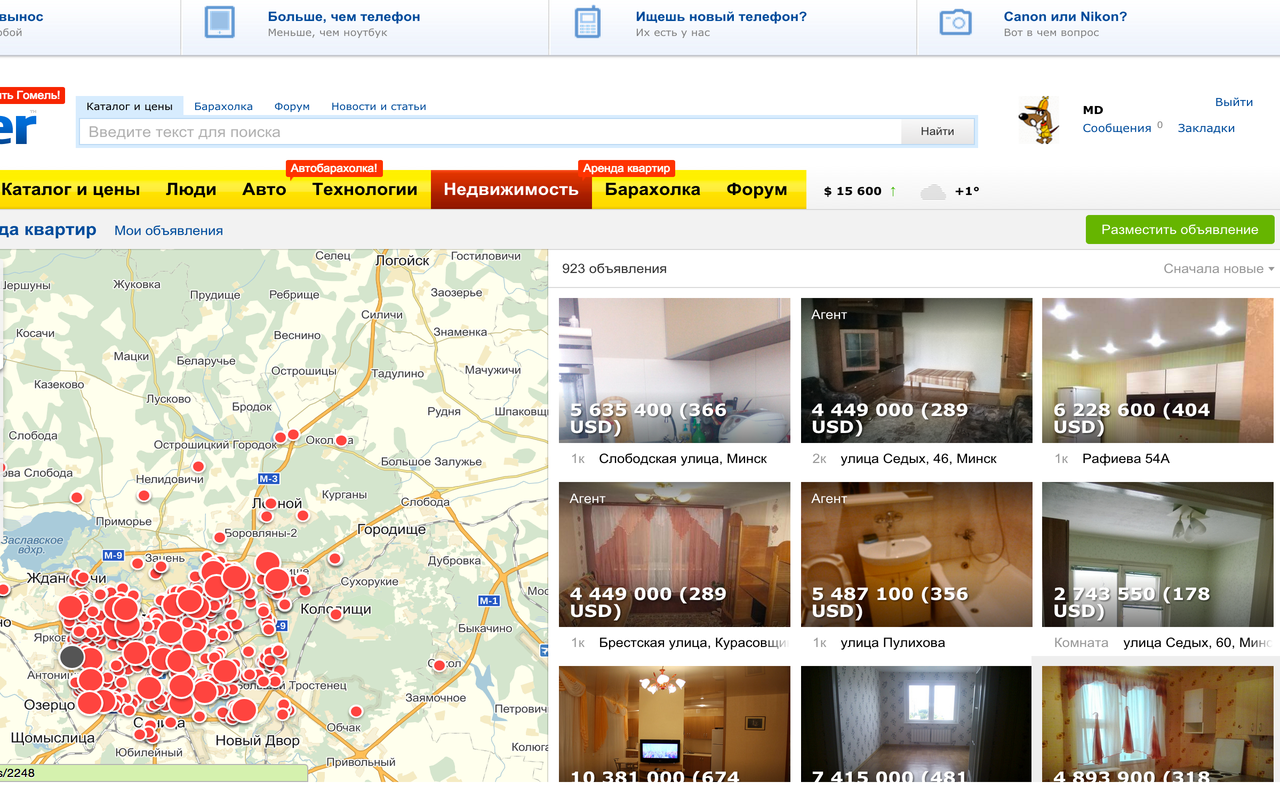Open the "Авто" menu section
Viewport: 1280px width, 800px height.
(264, 189)
